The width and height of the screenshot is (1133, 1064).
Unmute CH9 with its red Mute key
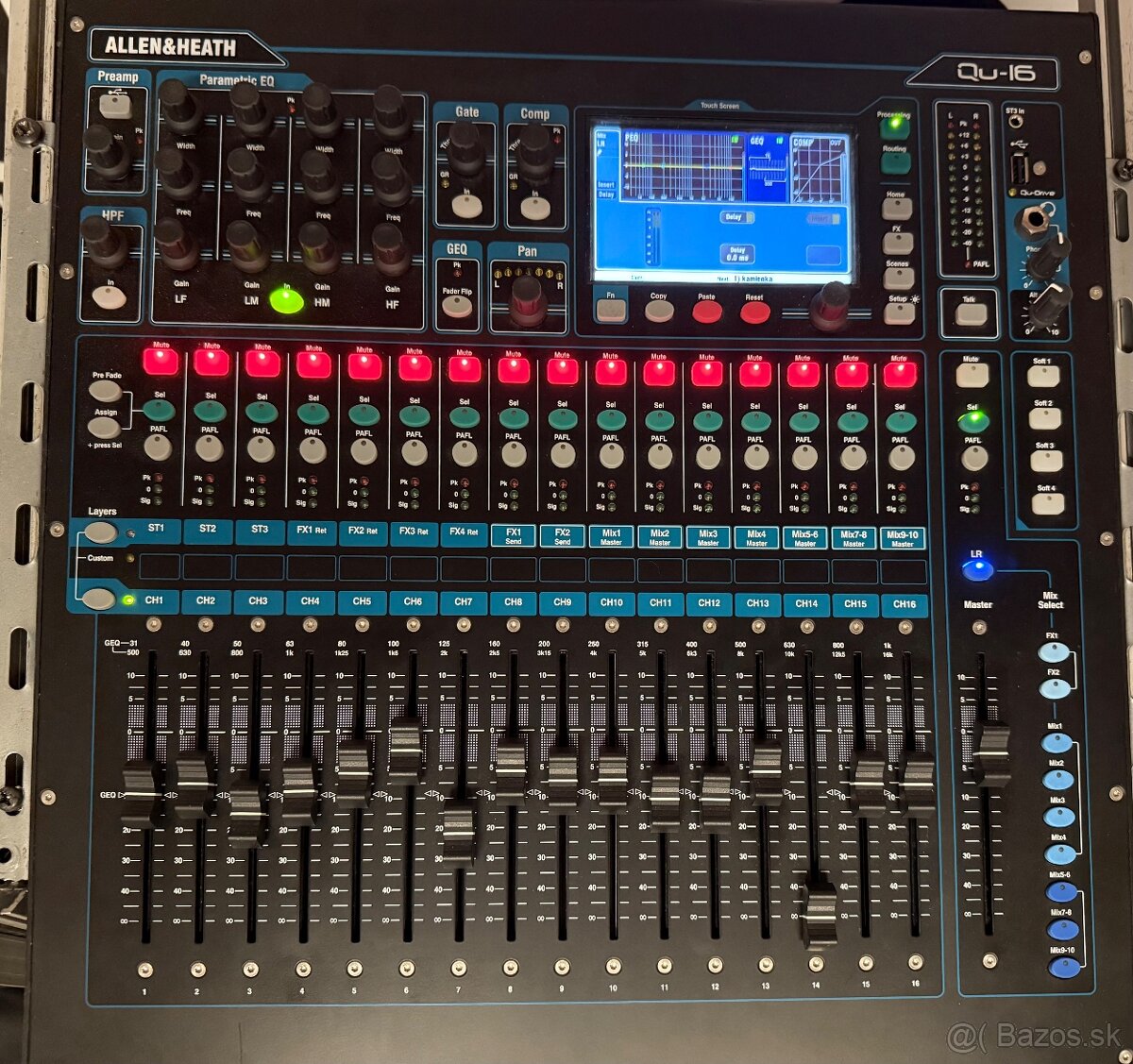562,370
